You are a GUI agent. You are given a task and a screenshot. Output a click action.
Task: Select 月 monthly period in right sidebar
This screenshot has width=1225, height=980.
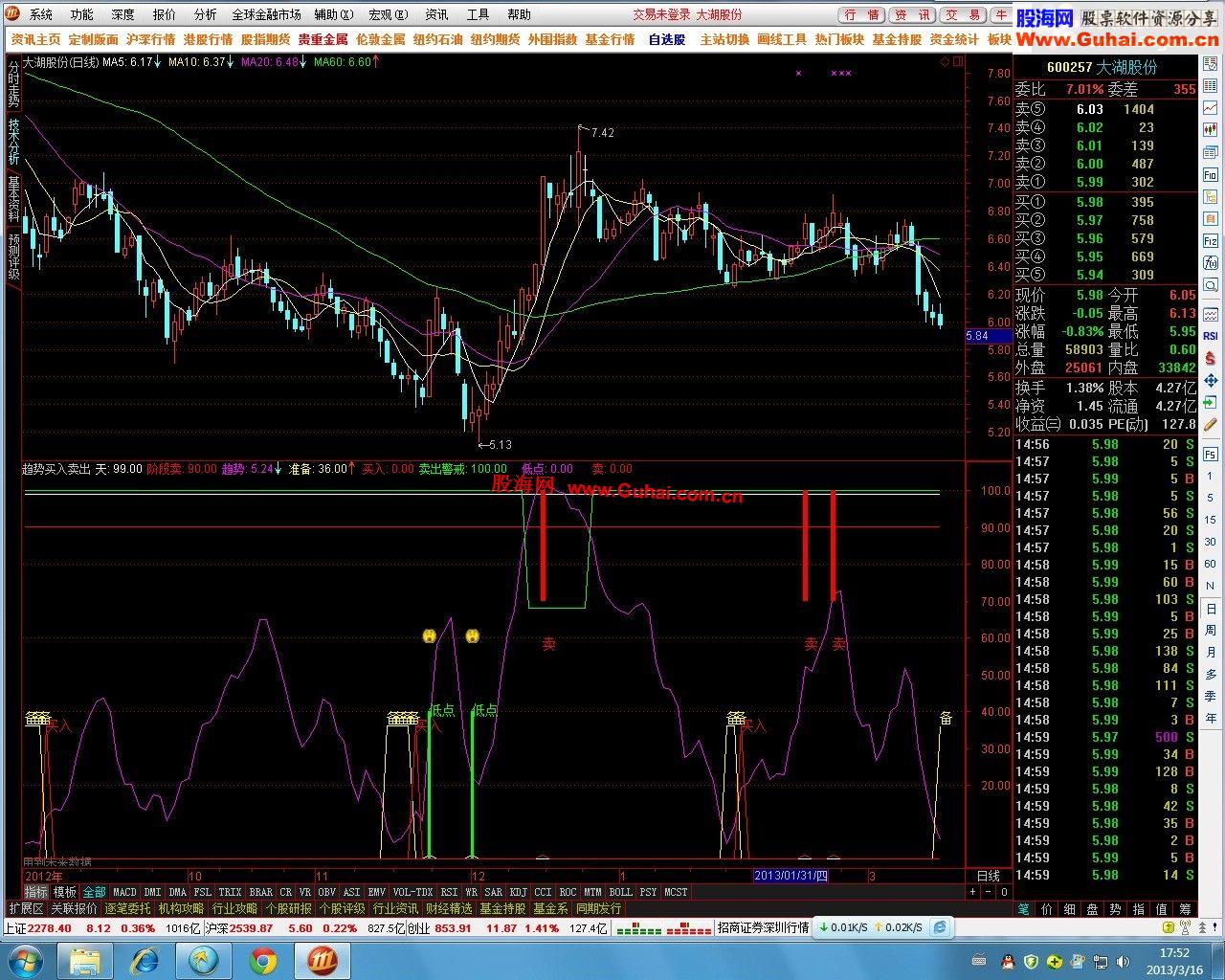click(x=1211, y=653)
